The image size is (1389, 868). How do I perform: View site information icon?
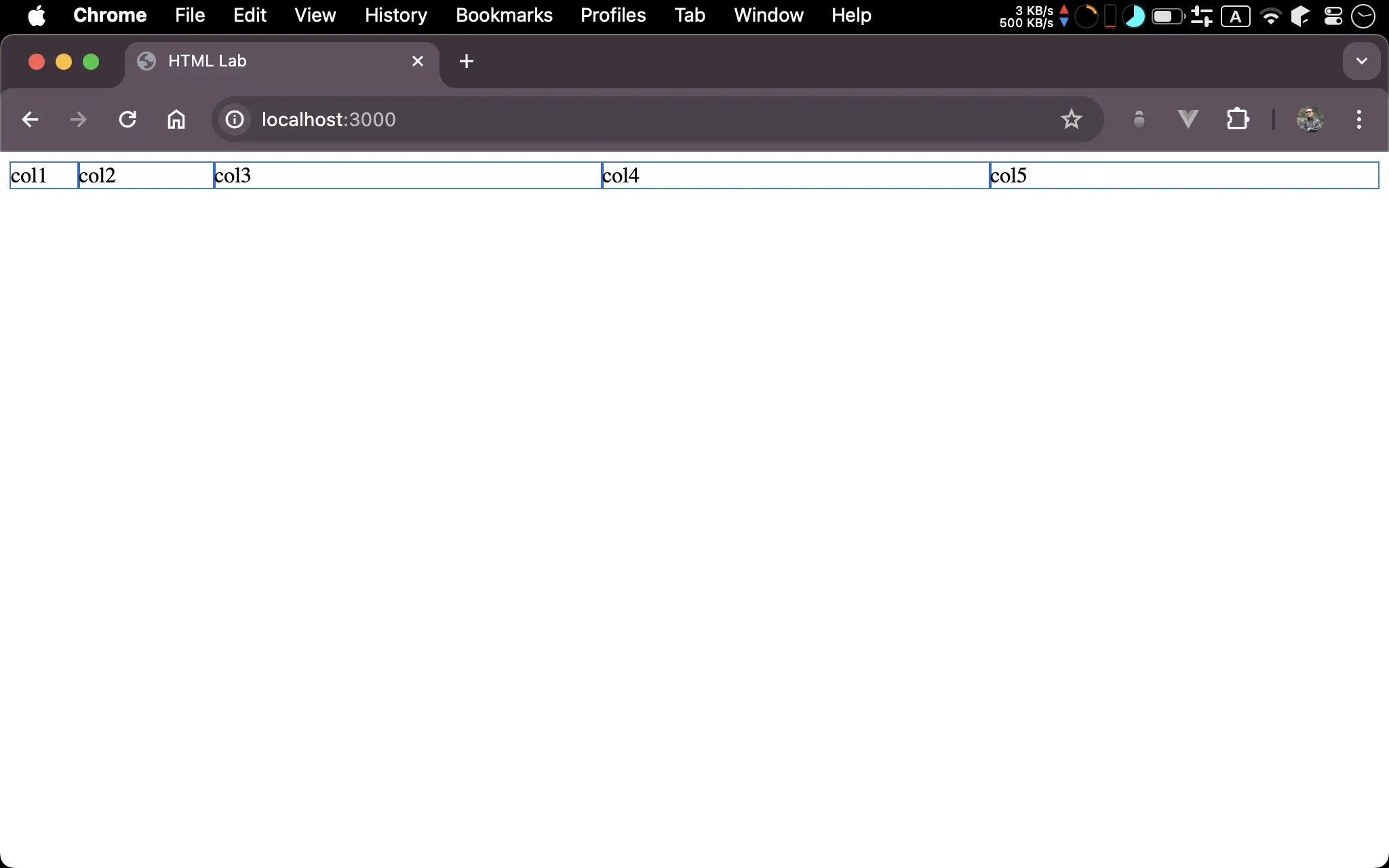pos(235,119)
